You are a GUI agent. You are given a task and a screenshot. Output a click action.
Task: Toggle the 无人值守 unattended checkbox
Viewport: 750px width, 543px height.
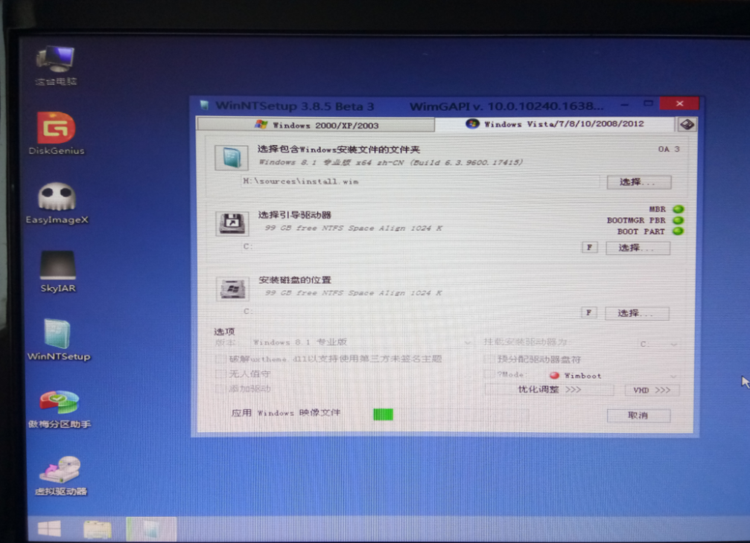point(221,374)
